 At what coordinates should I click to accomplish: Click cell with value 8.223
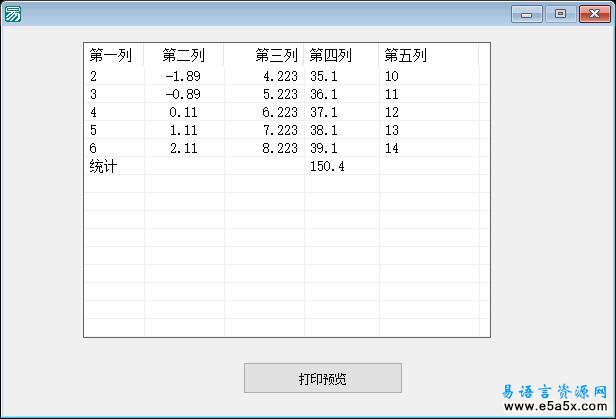tap(280, 148)
